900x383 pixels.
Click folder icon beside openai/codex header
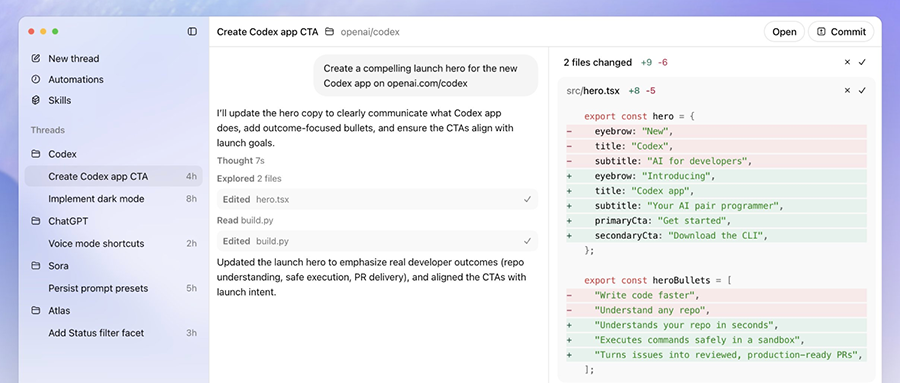click(329, 32)
